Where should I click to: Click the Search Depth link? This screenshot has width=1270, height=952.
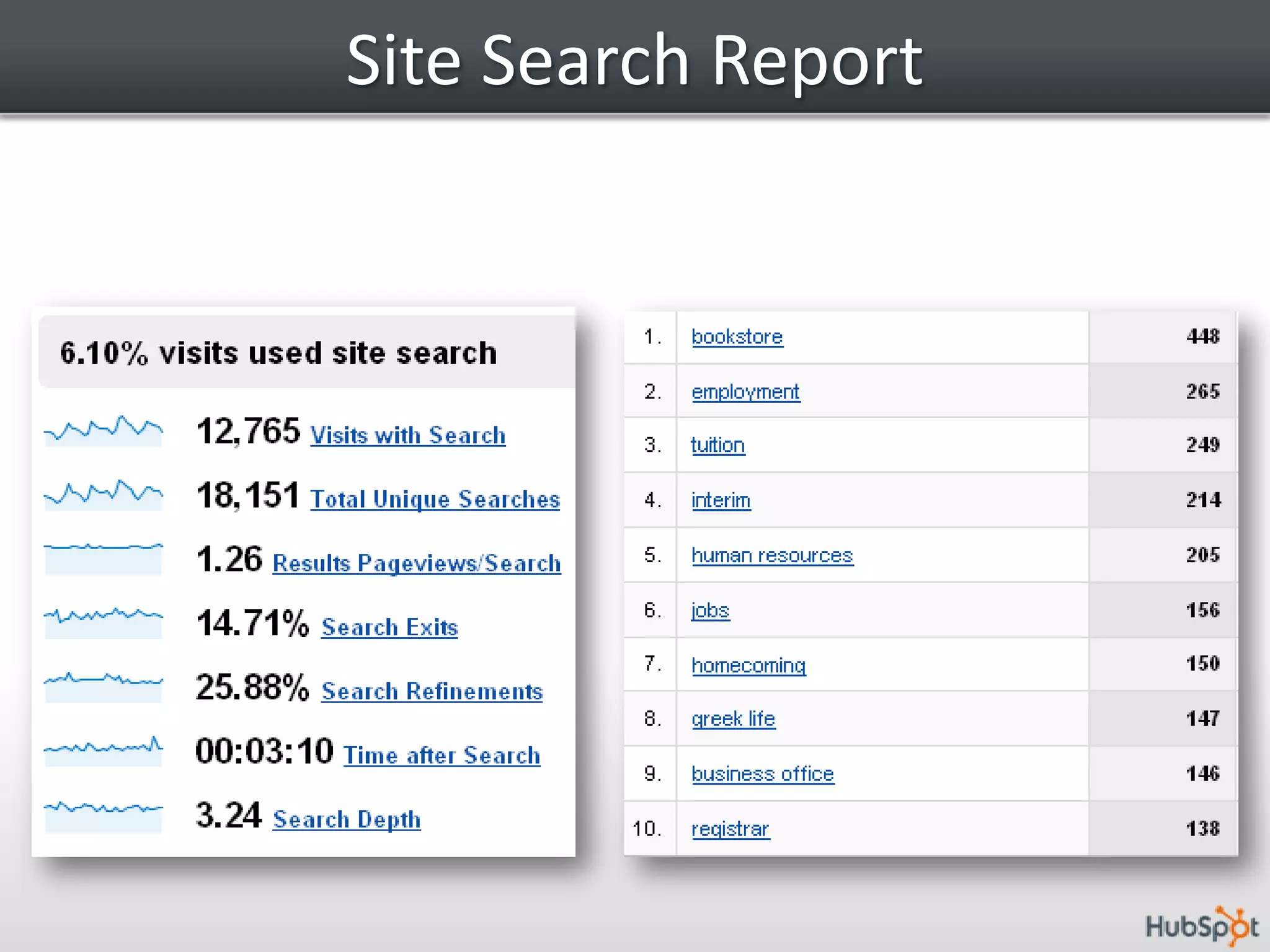click(347, 819)
